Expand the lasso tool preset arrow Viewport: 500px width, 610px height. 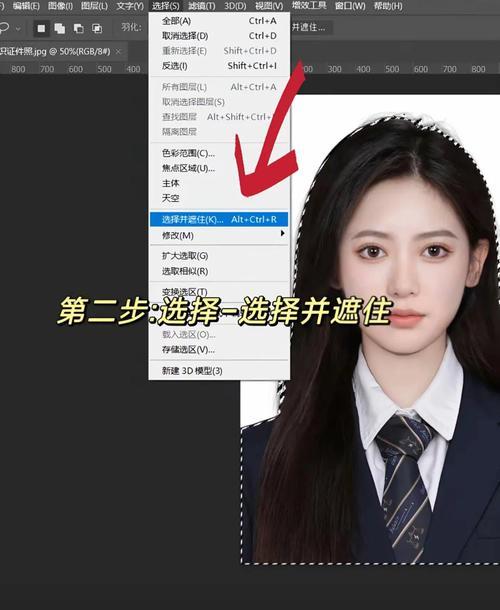tap(18, 29)
